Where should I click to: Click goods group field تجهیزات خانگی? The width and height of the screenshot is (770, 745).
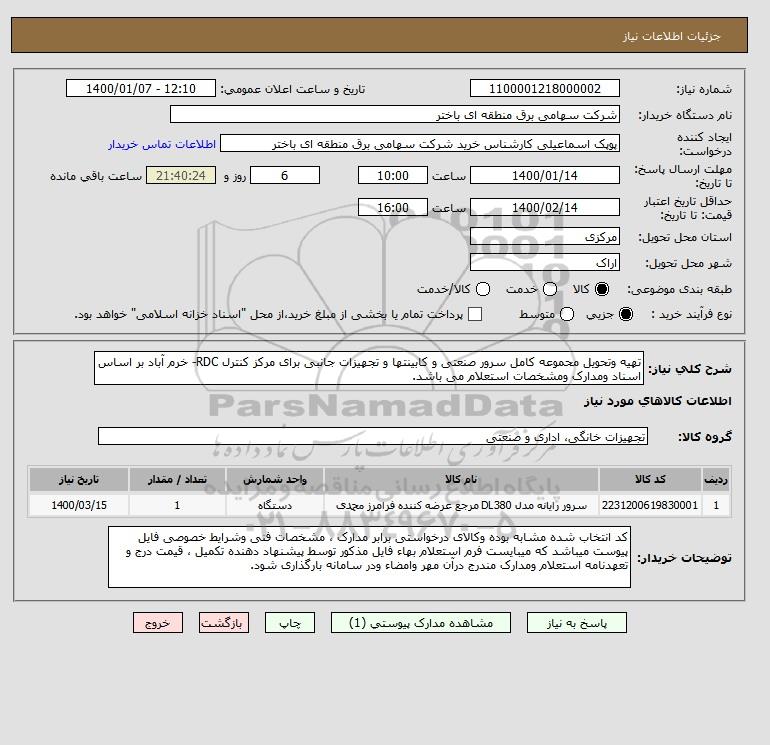click(x=373, y=436)
